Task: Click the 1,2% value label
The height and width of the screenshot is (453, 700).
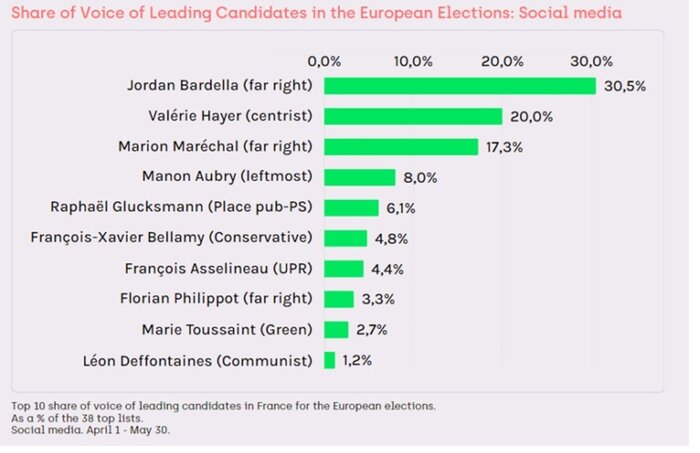Action: (359, 360)
